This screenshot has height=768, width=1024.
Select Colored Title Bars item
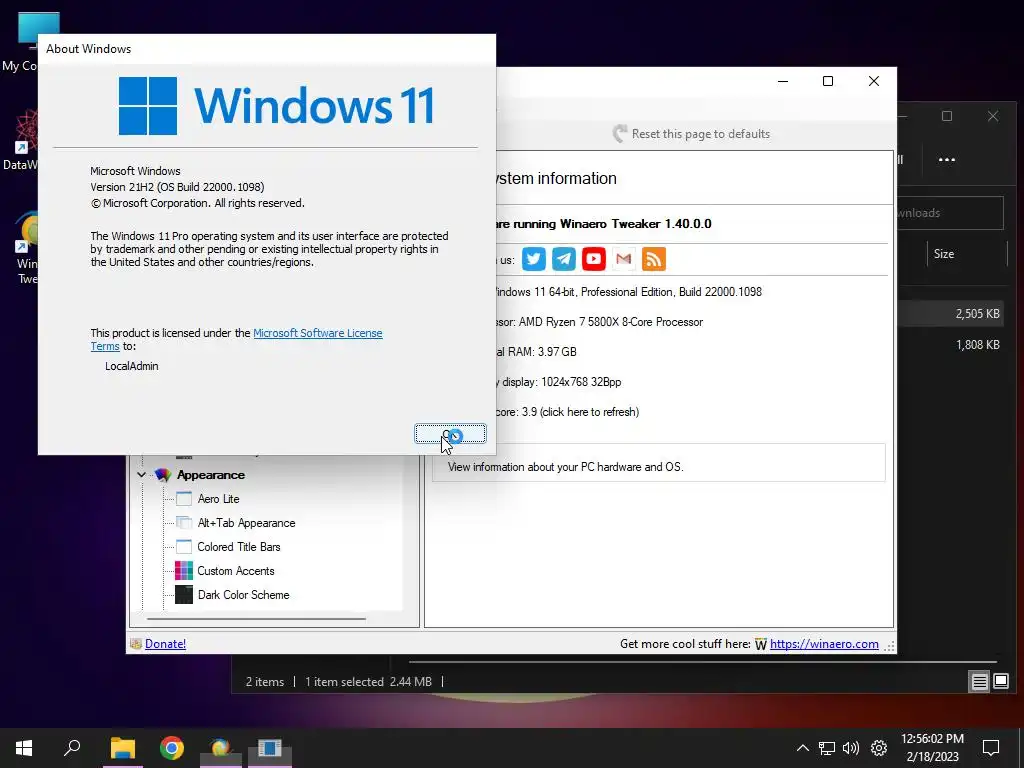pyautogui.click(x=238, y=547)
